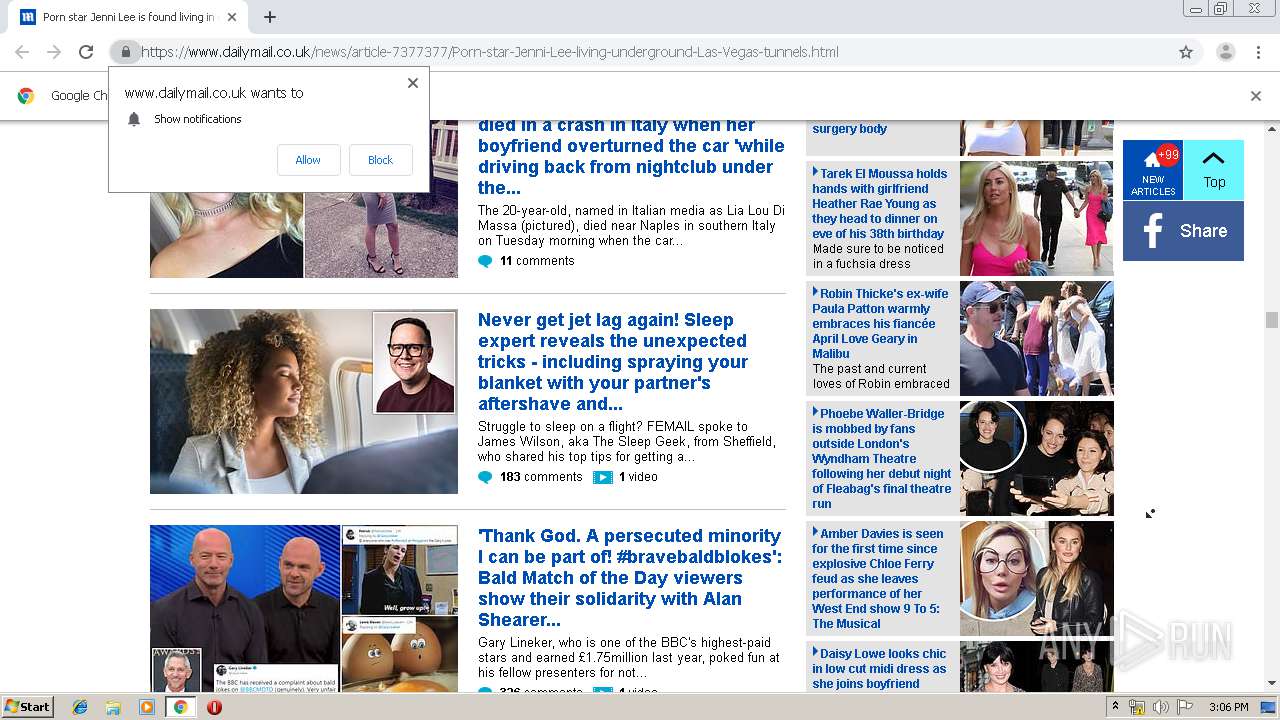Open the Windows Start menu
The height and width of the screenshot is (720, 1280).
pos(27,707)
